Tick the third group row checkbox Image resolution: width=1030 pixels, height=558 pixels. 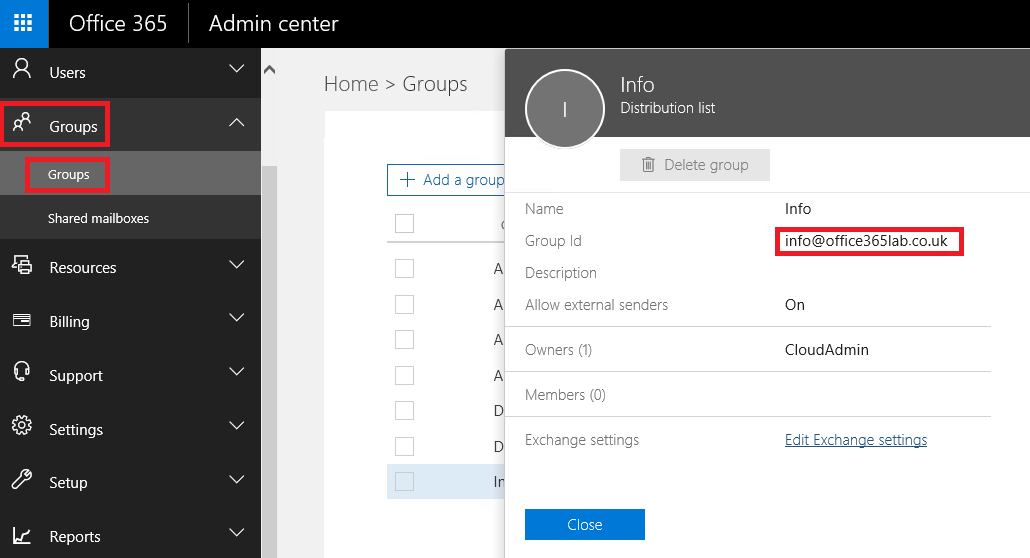pos(405,339)
